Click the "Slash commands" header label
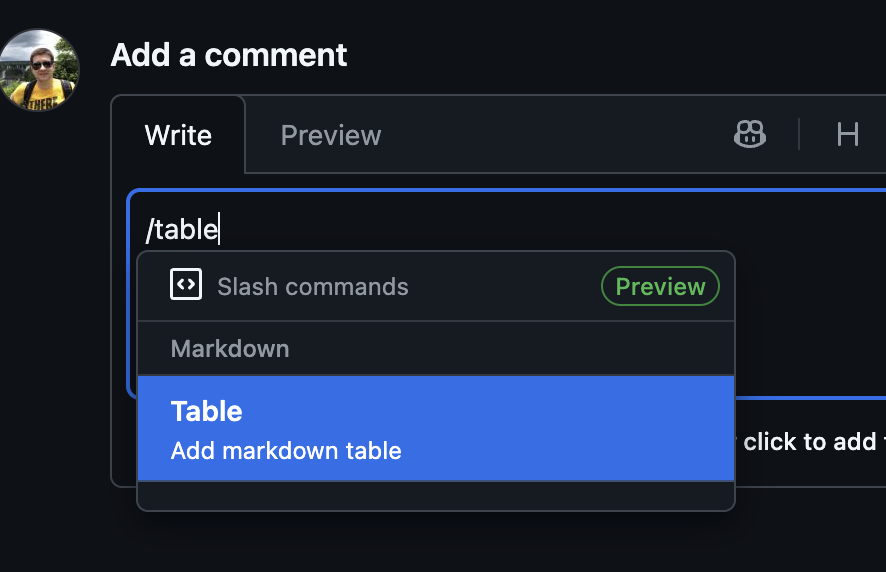 pyautogui.click(x=313, y=287)
